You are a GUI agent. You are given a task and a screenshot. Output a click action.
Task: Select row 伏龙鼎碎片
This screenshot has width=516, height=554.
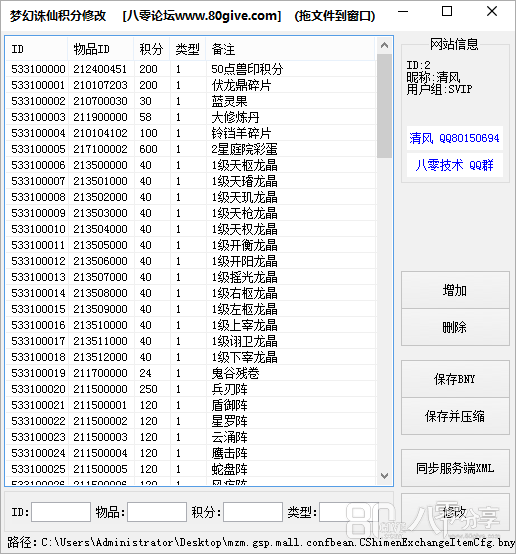tap(191, 85)
